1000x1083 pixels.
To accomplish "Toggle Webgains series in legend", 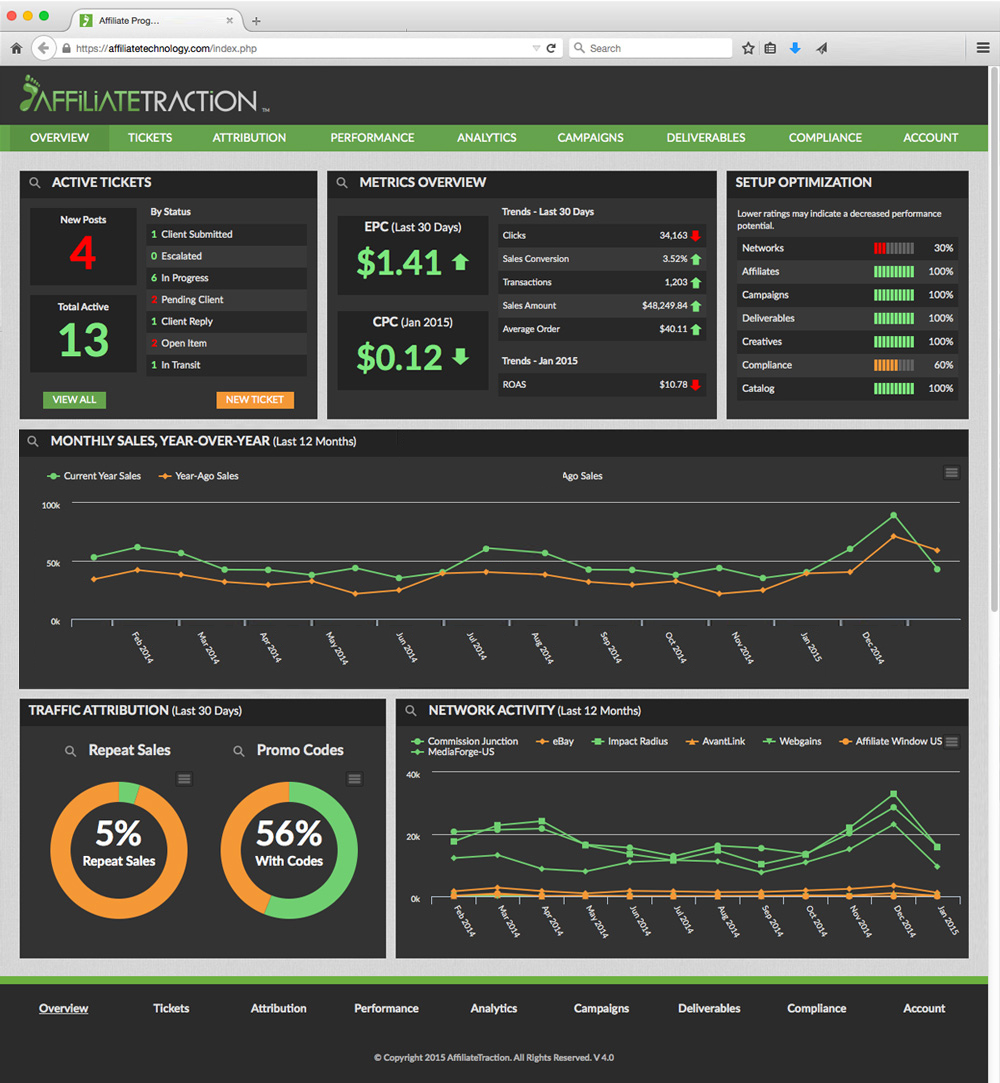I will [x=792, y=741].
